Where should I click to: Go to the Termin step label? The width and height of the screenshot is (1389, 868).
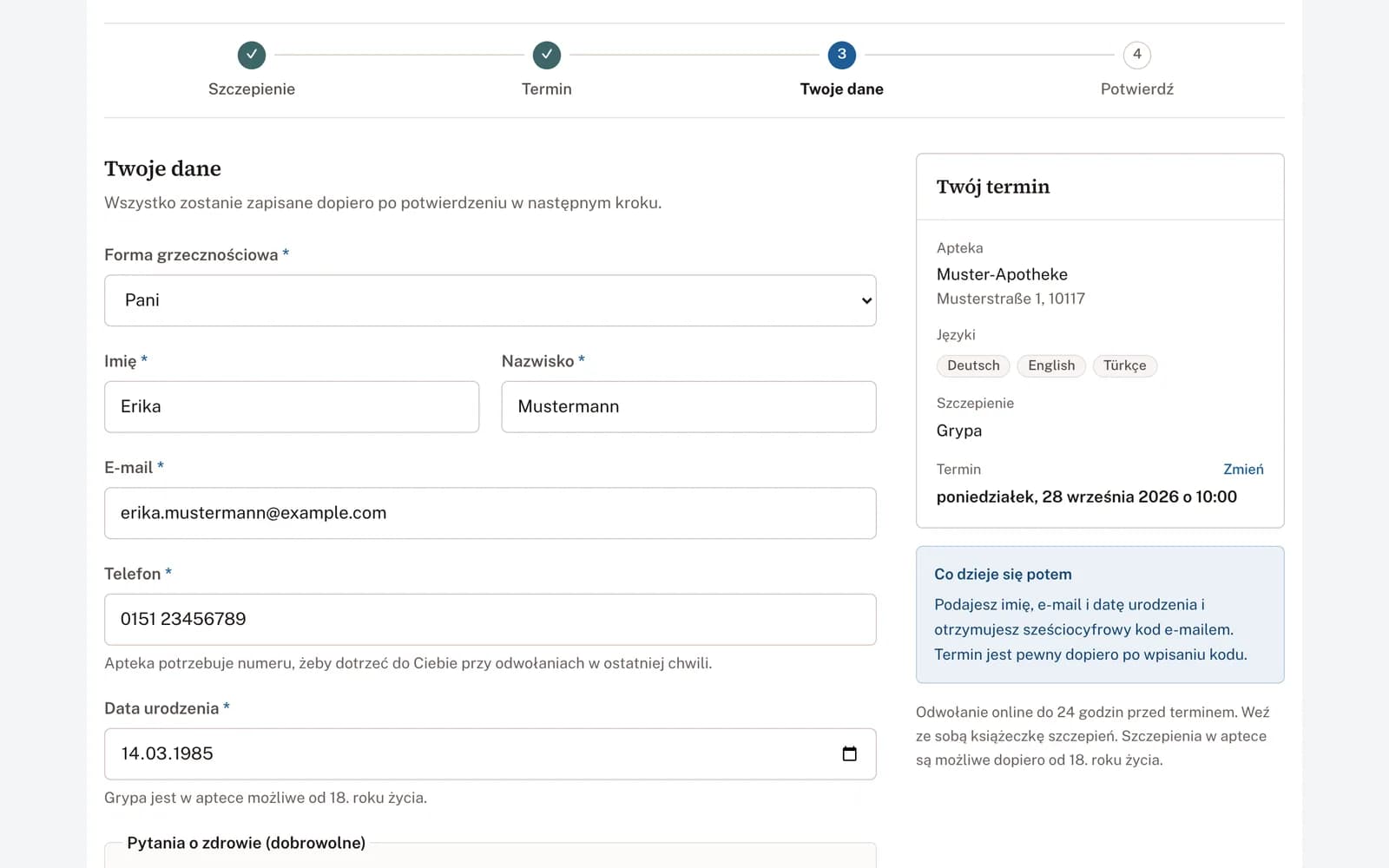coord(547,89)
